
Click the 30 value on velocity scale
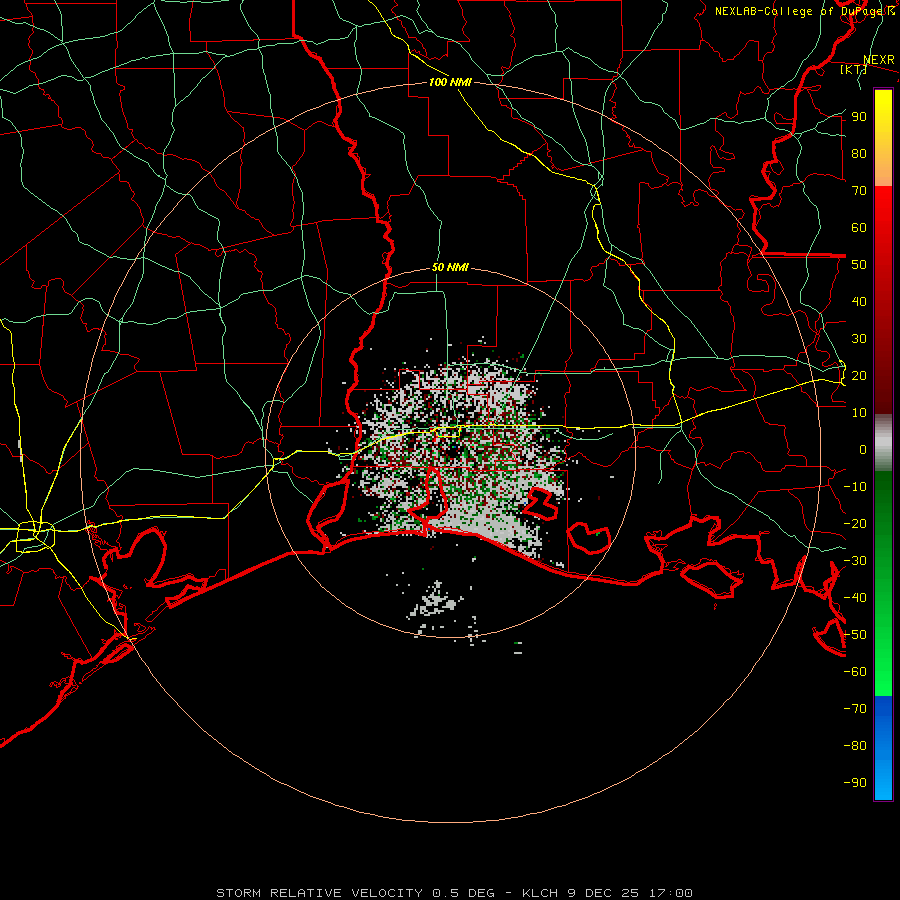click(859, 339)
